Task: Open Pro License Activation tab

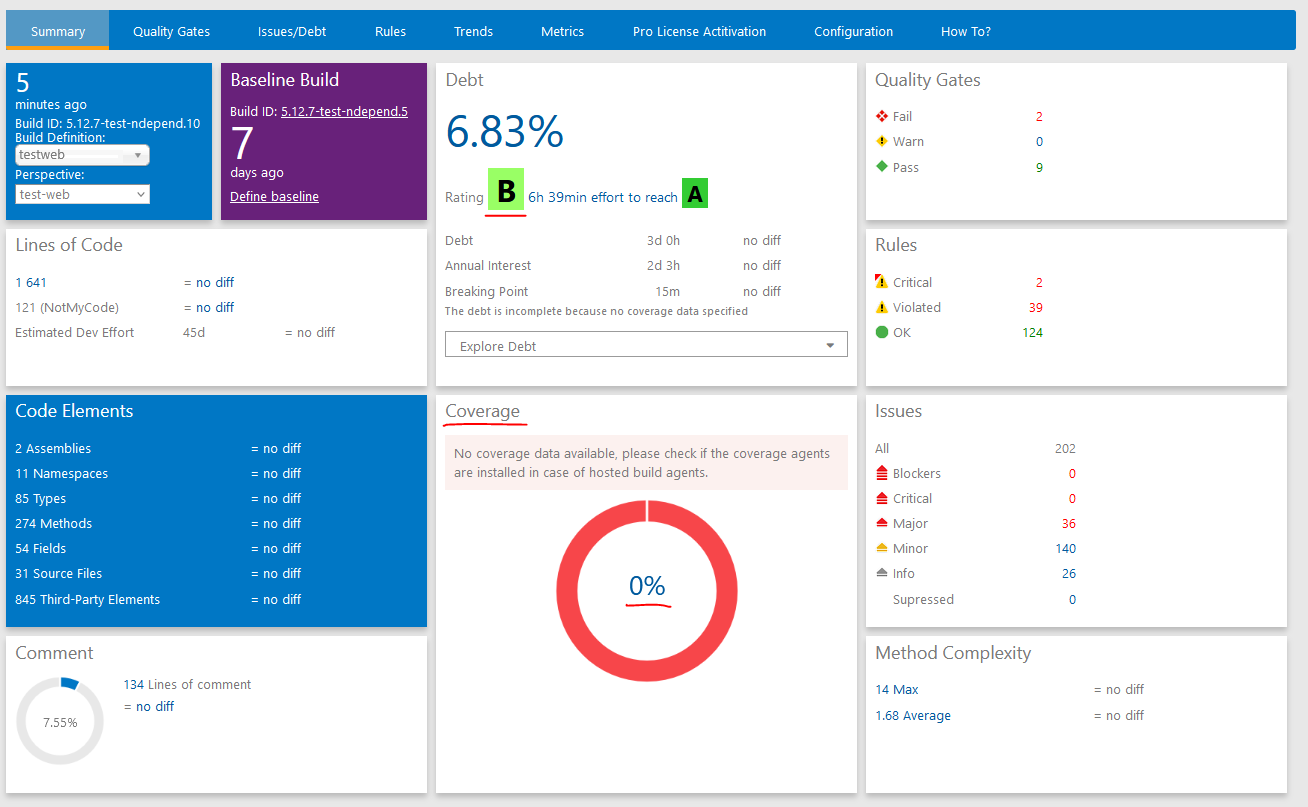Action: (x=699, y=31)
